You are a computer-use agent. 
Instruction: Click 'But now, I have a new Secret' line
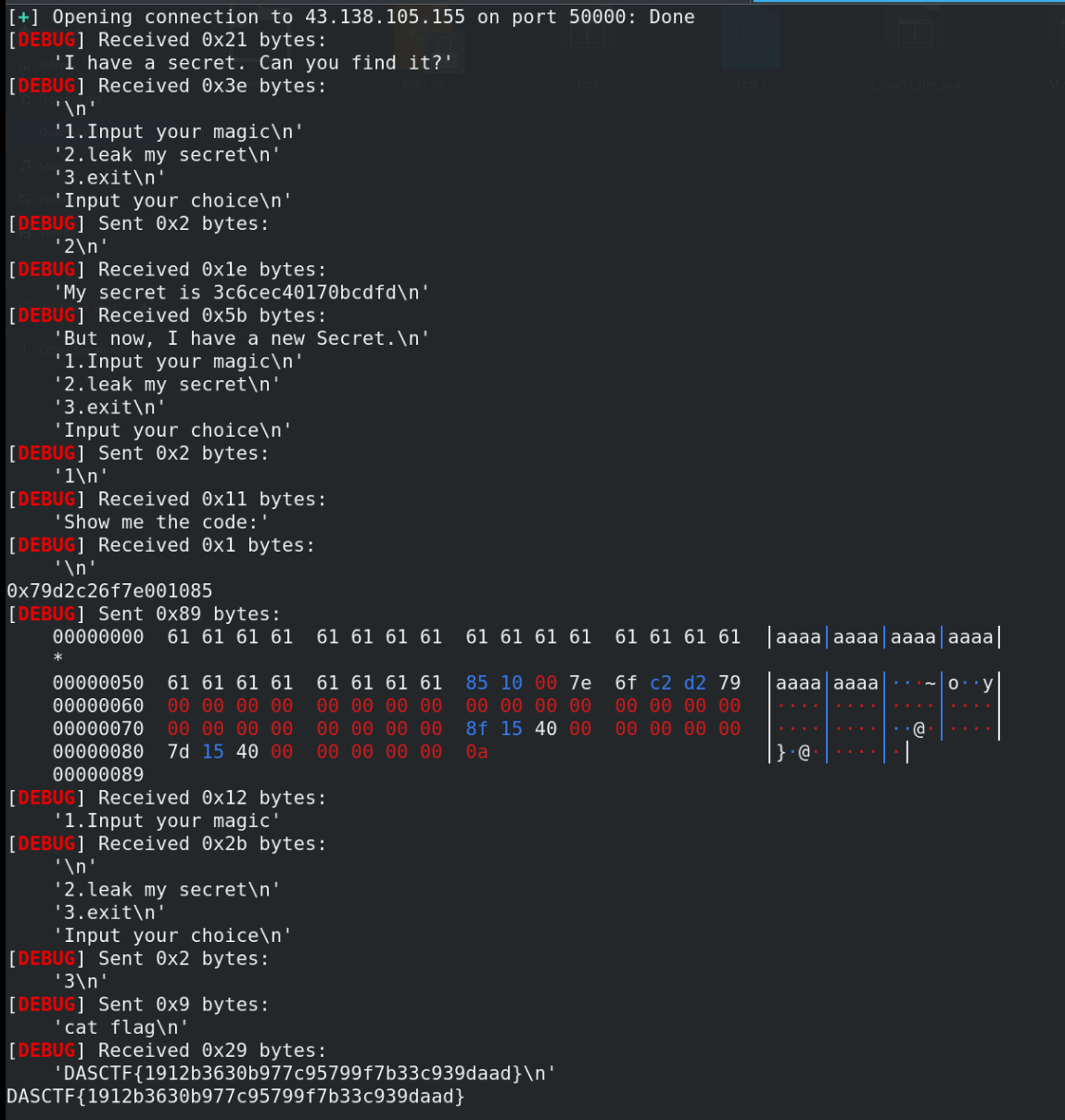pyautogui.click(x=241, y=338)
